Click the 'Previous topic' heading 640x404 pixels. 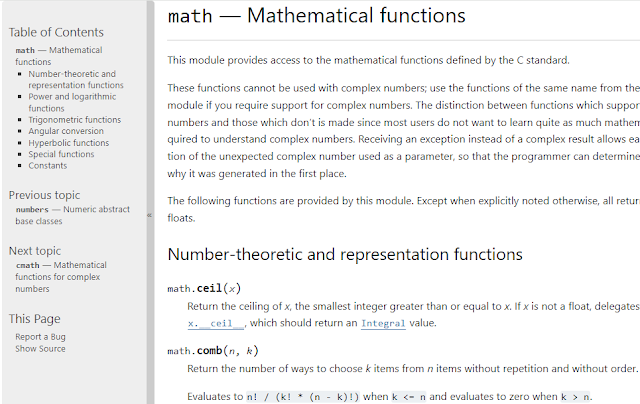point(44,195)
